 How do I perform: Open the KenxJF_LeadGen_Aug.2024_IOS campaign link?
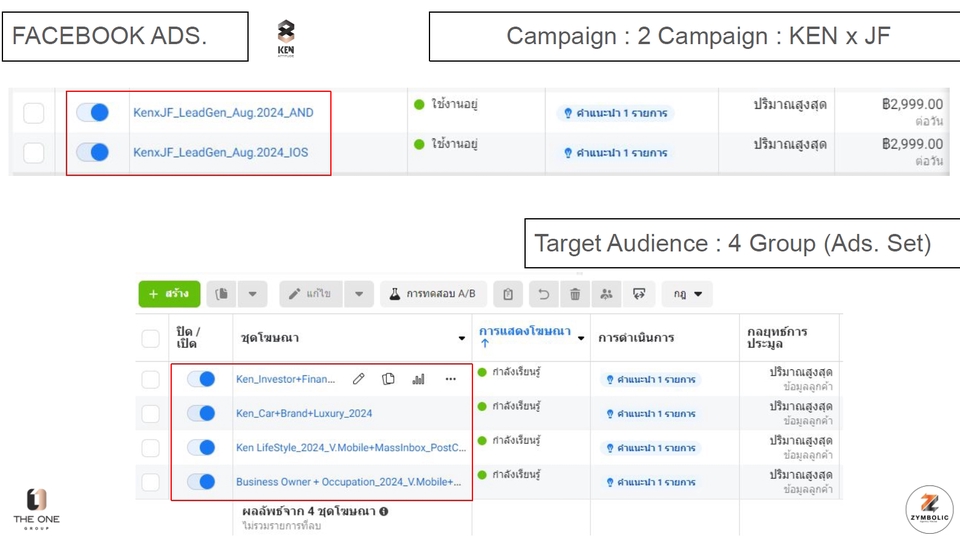click(221, 152)
